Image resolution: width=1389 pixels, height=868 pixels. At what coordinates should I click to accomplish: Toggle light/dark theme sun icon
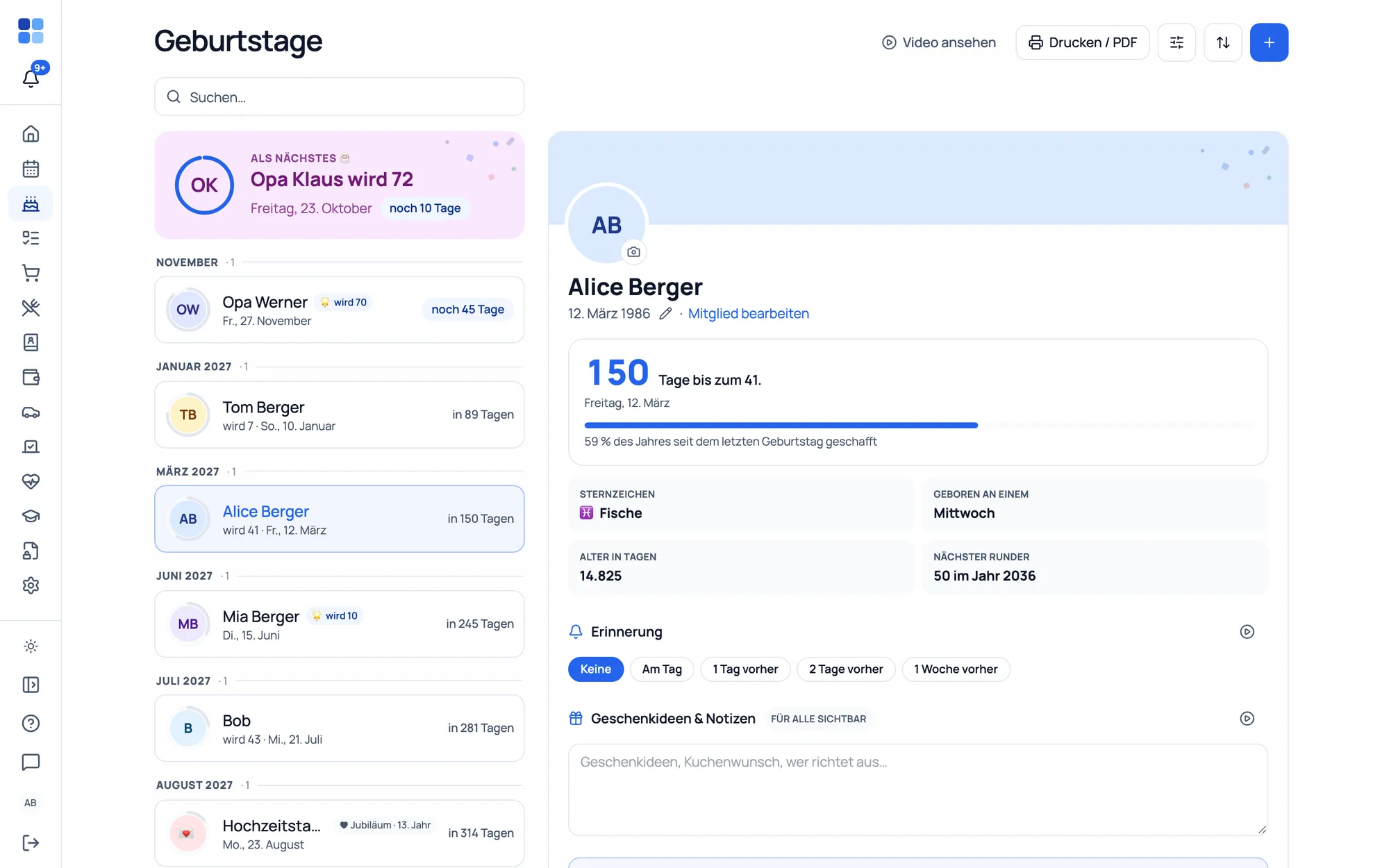(31, 646)
